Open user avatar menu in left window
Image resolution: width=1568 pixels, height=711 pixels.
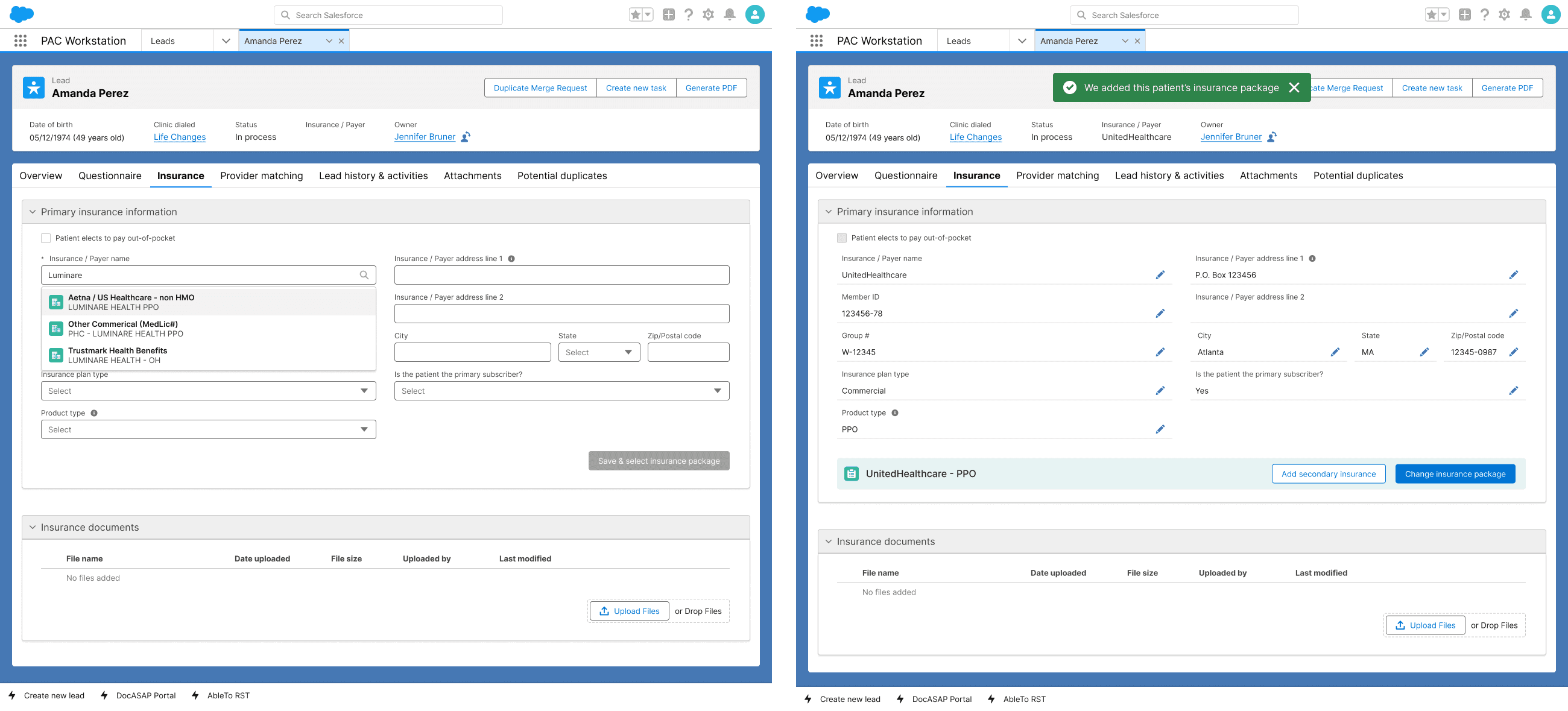coord(755,14)
